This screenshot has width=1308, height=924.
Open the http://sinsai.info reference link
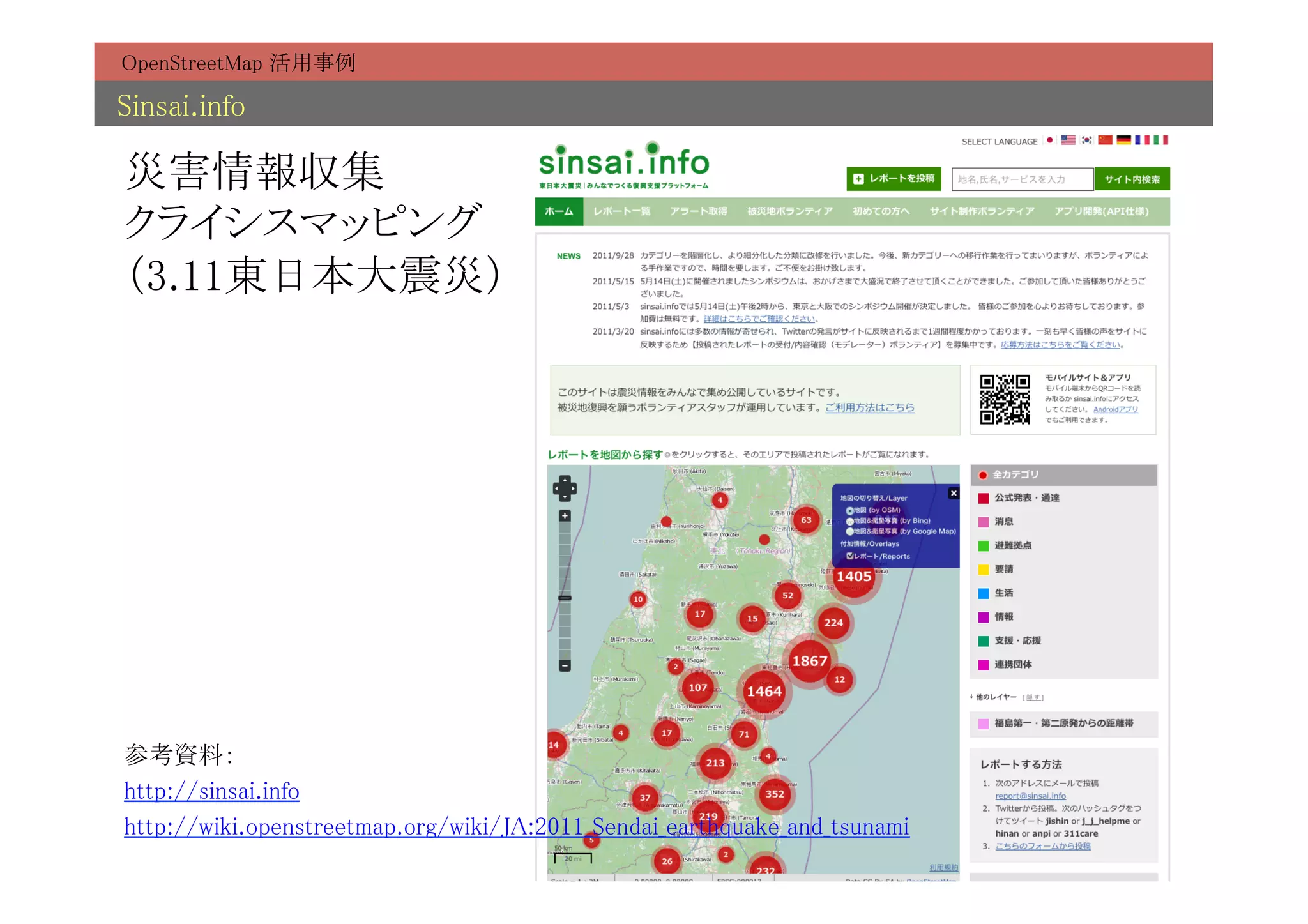tap(211, 791)
